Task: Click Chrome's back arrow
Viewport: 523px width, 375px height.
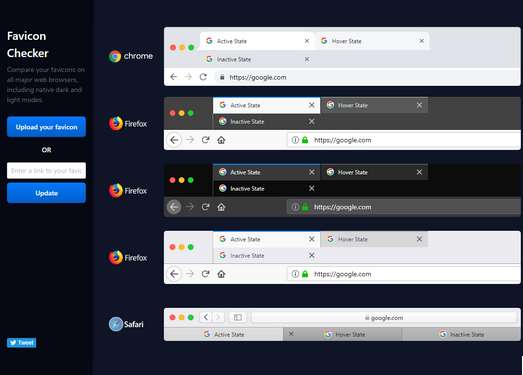Action: point(173,77)
